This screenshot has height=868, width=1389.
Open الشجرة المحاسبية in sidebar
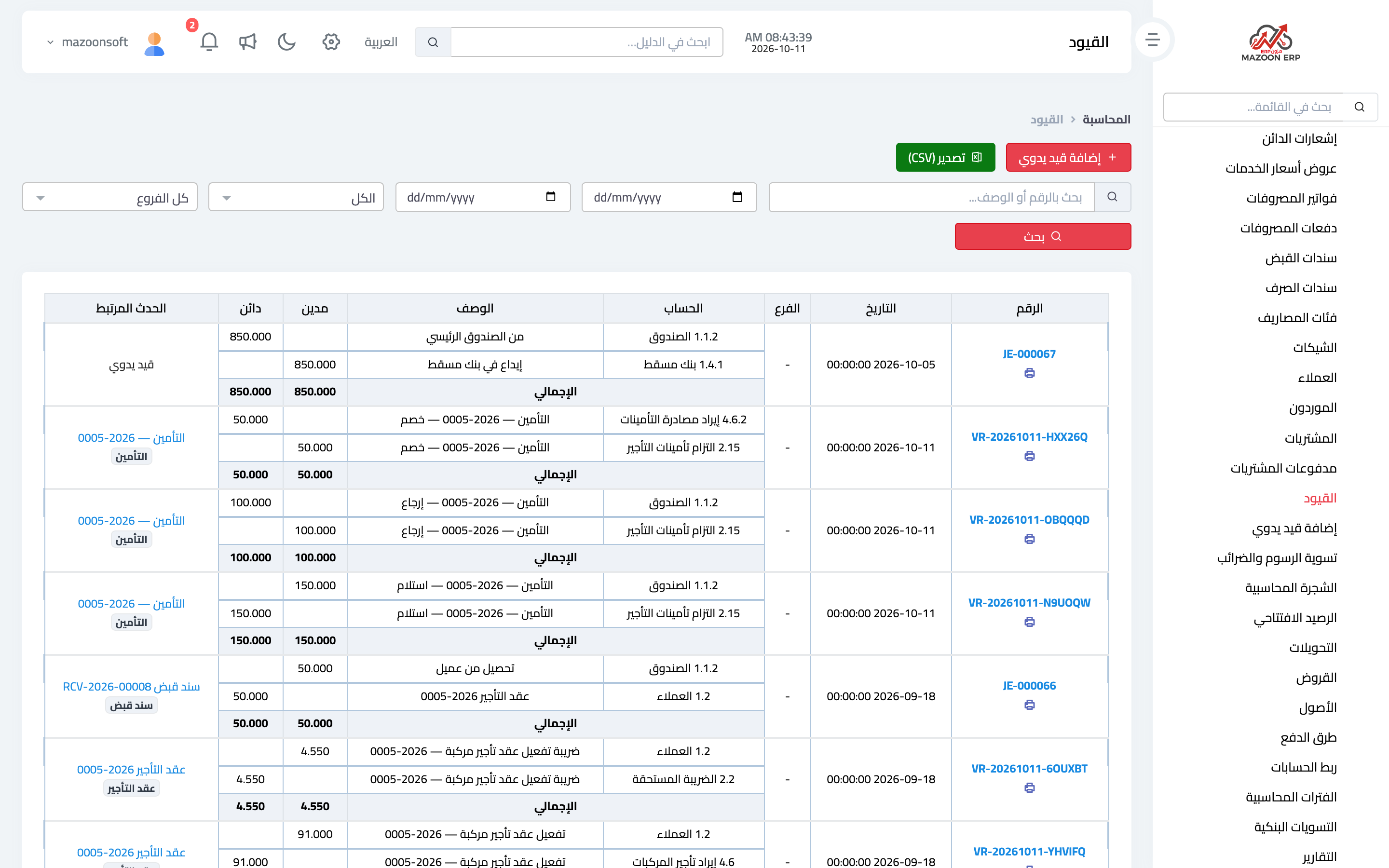coord(1290,588)
